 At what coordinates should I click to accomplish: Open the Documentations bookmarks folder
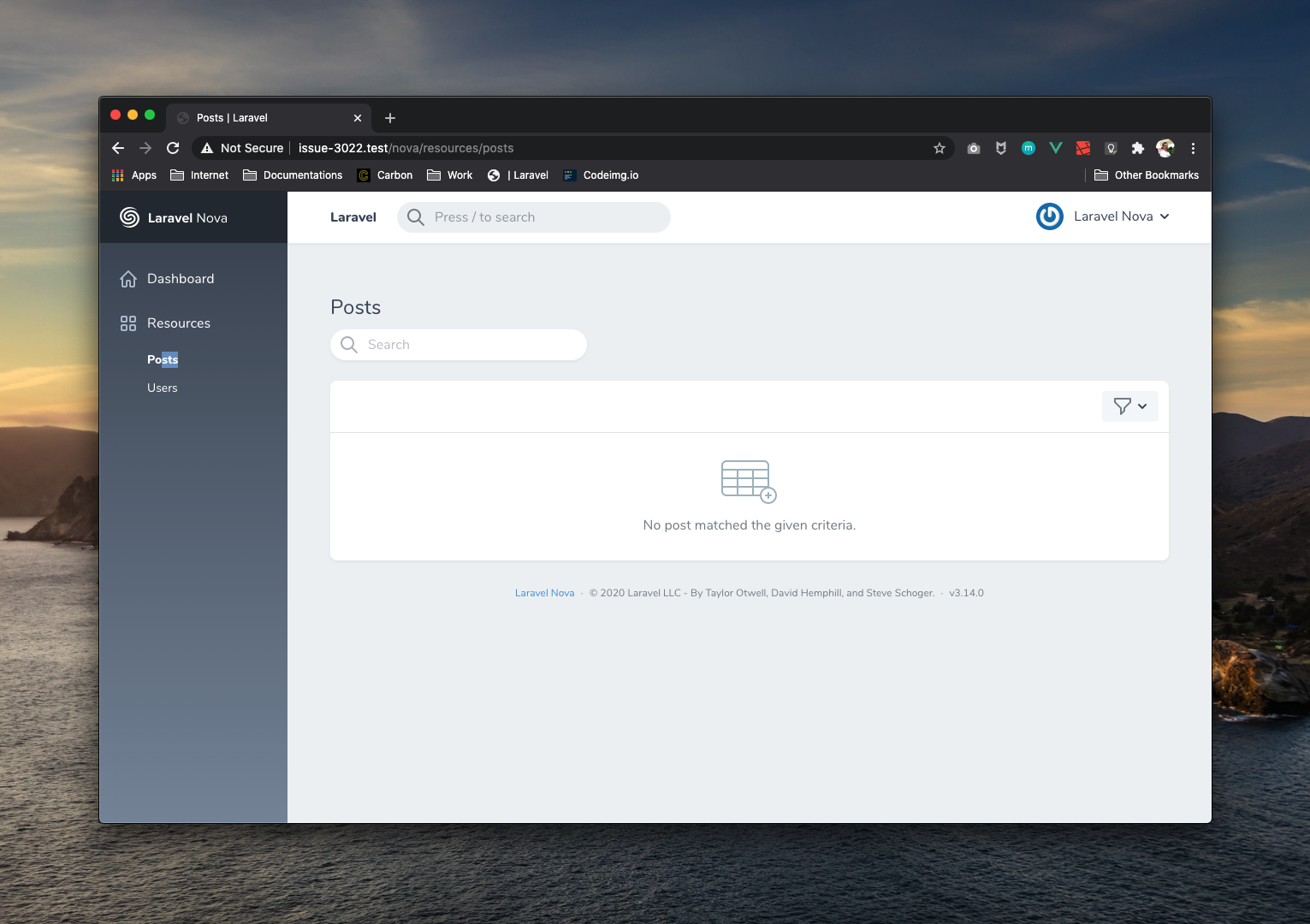pos(293,175)
